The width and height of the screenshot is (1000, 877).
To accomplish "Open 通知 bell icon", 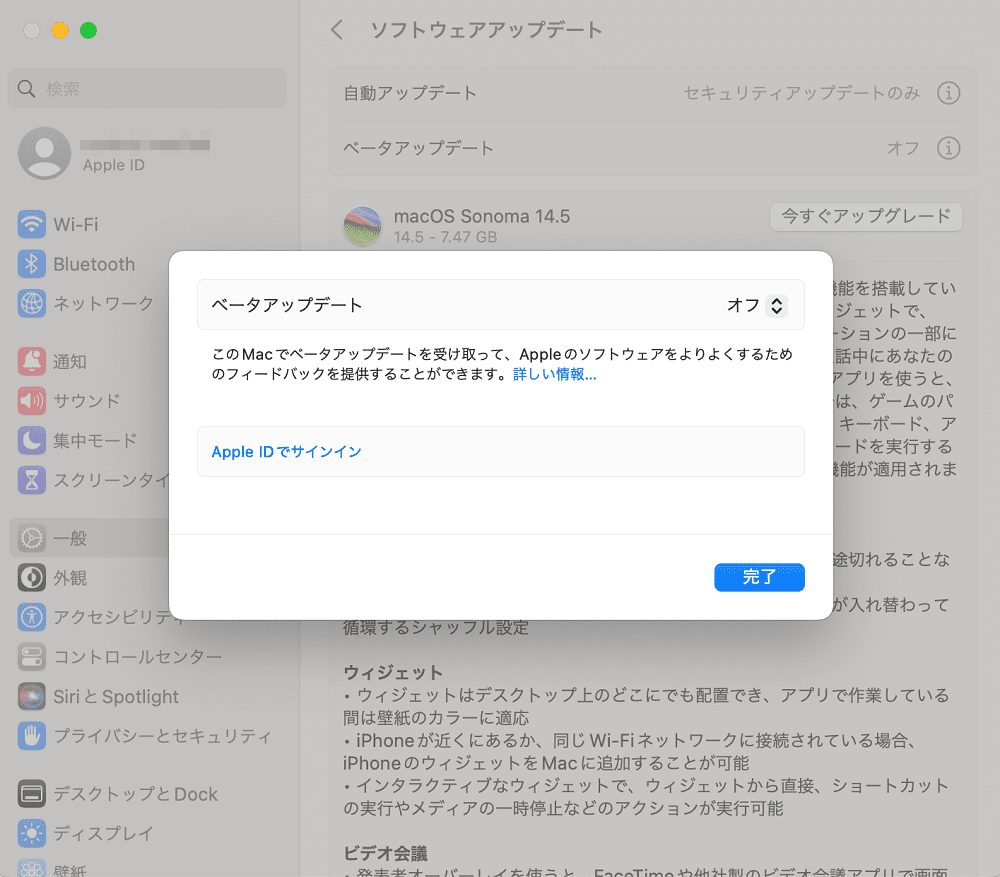I will coord(31,362).
